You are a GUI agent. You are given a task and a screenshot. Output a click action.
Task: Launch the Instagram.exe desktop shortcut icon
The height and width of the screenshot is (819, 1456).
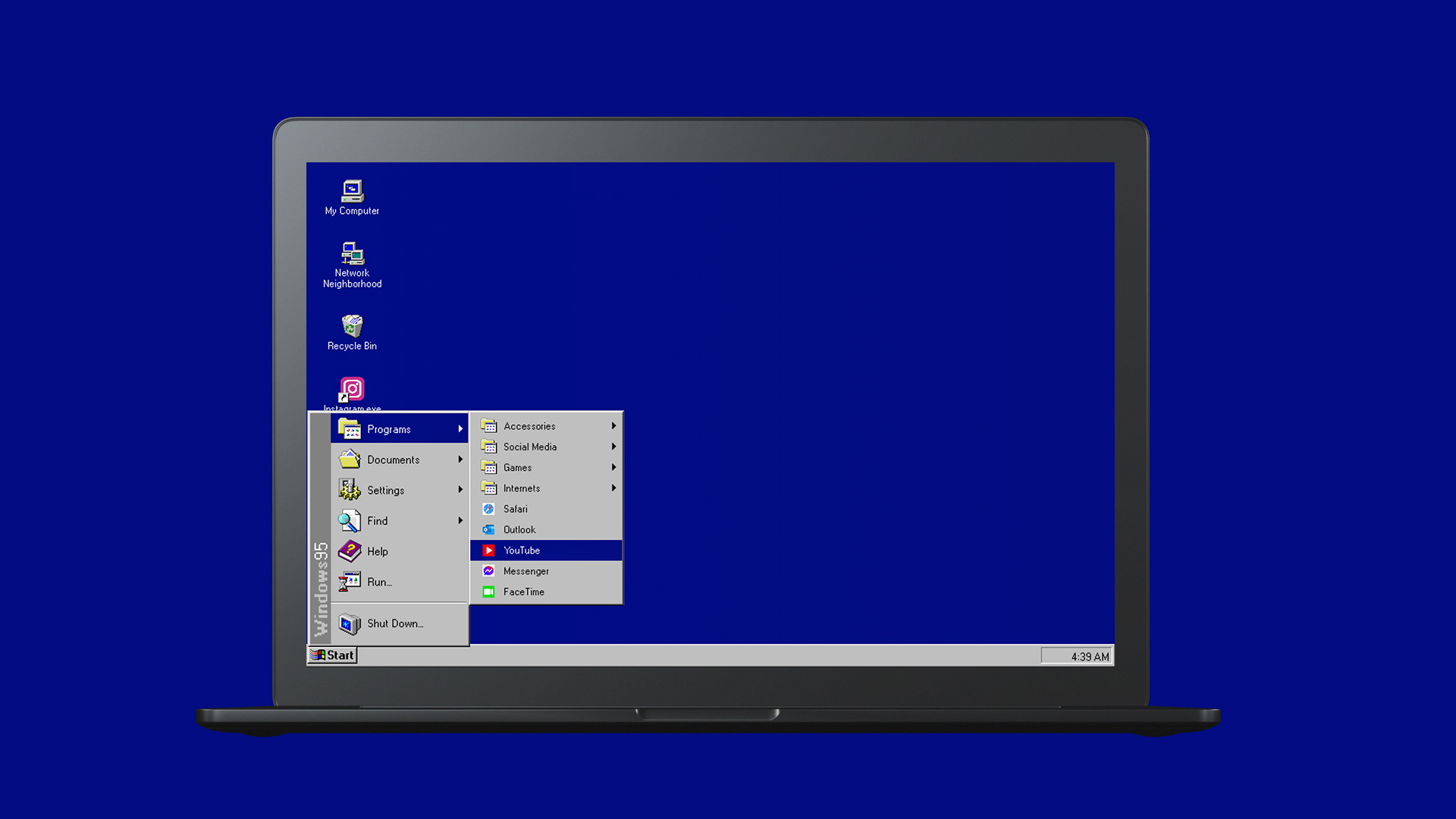coord(352,389)
